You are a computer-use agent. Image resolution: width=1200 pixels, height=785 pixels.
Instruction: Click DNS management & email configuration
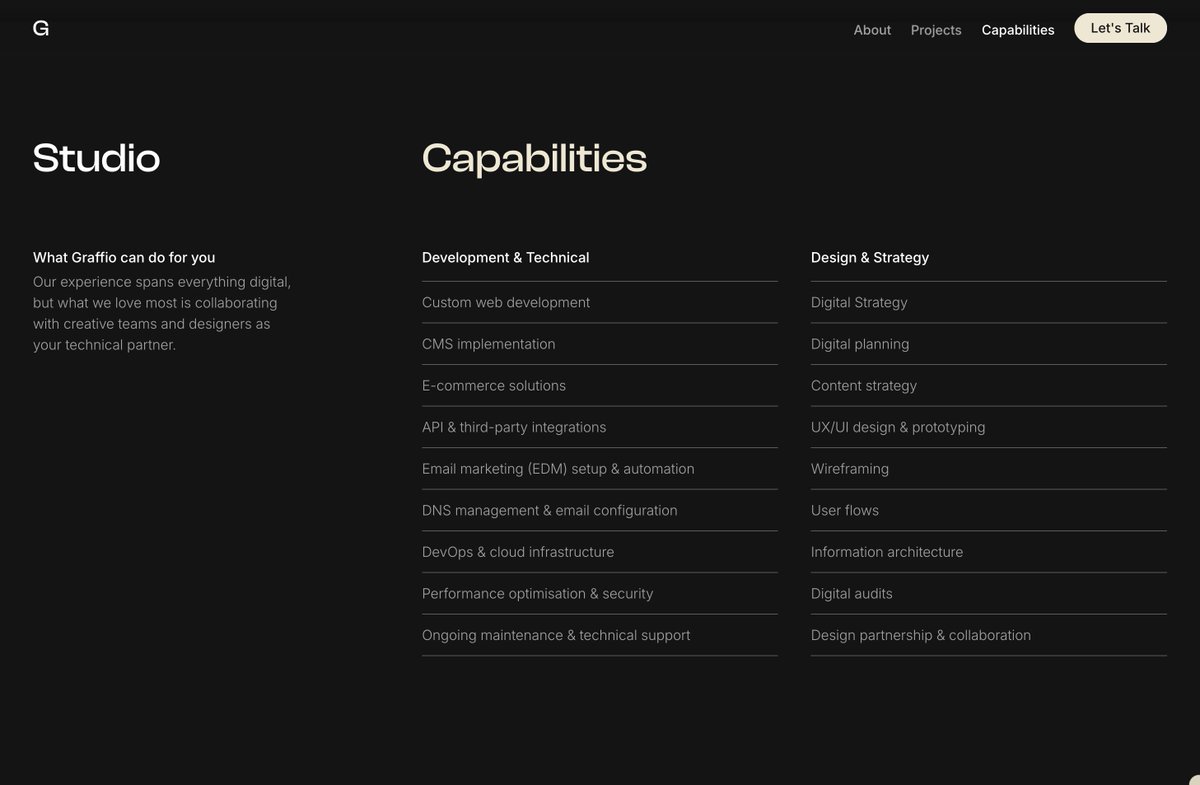(x=549, y=509)
